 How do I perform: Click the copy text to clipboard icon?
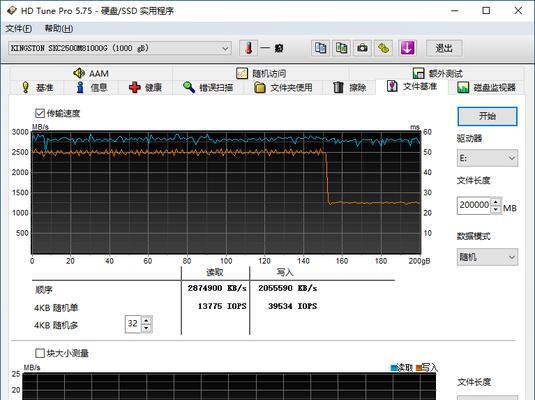click(x=320, y=48)
